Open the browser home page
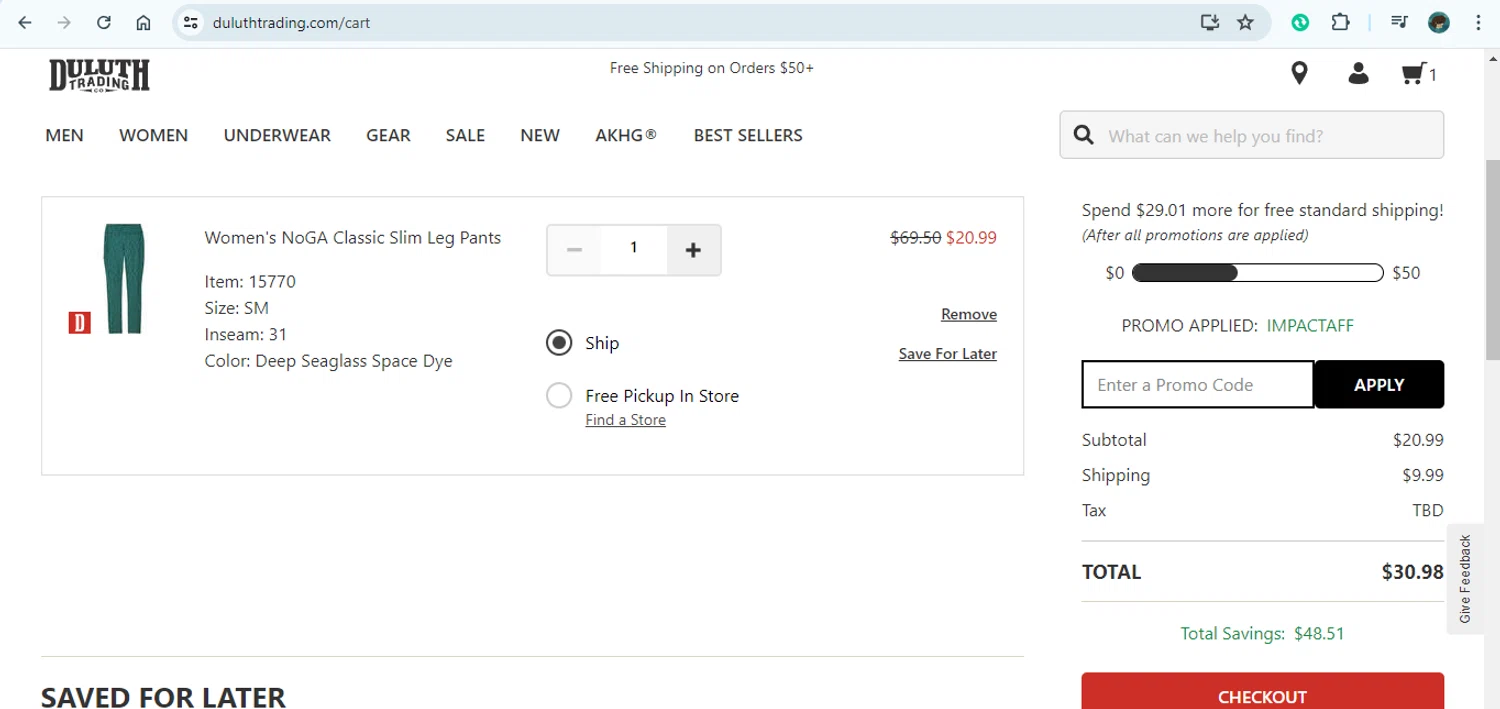Image resolution: width=1500 pixels, height=709 pixels. click(143, 22)
